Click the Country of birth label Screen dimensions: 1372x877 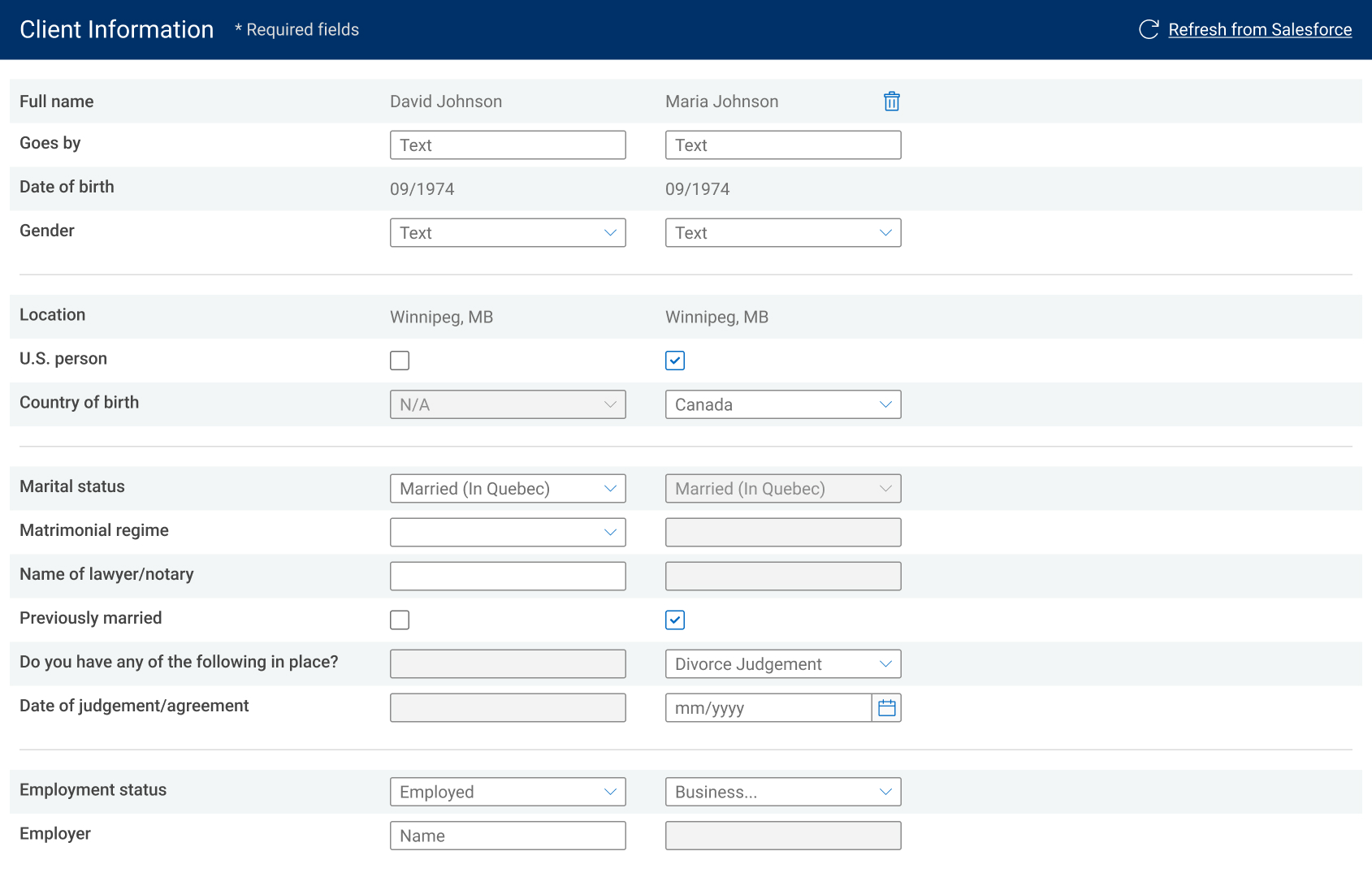click(x=80, y=403)
